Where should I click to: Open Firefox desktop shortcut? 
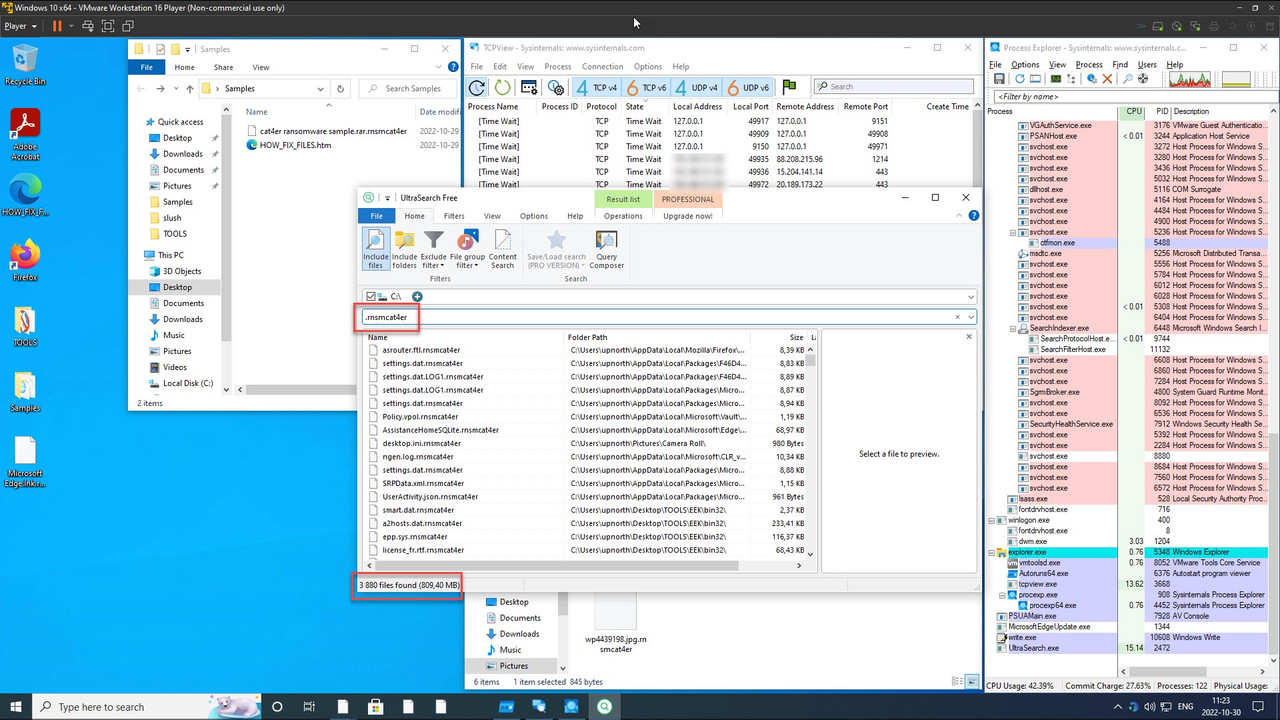[x=25, y=260]
